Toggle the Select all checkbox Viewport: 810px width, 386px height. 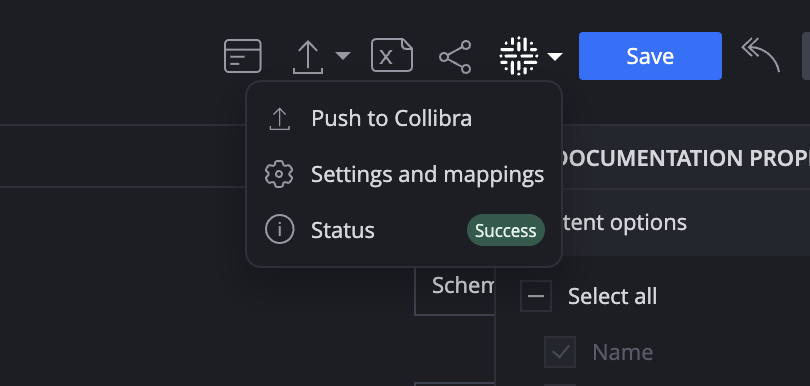[x=536, y=296]
